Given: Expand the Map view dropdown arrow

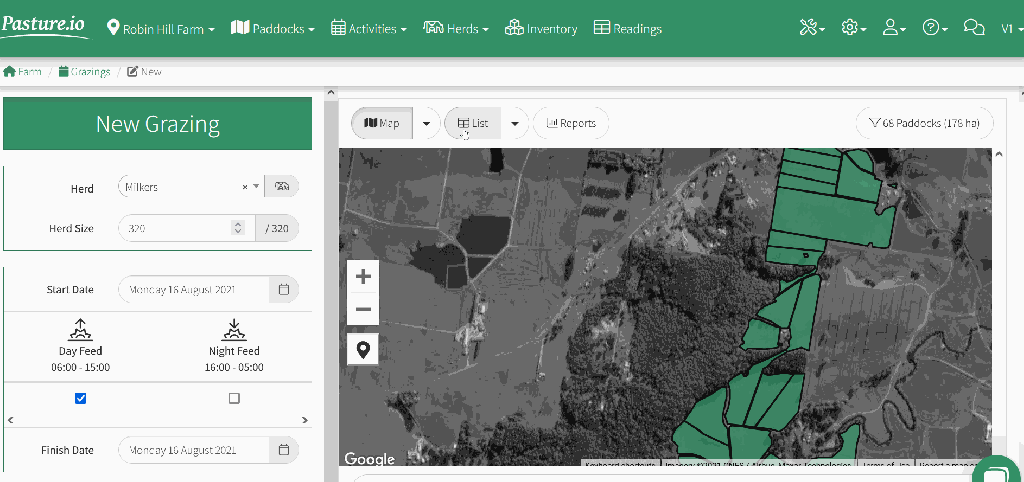Looking at the screenshot, I should 427,123.
